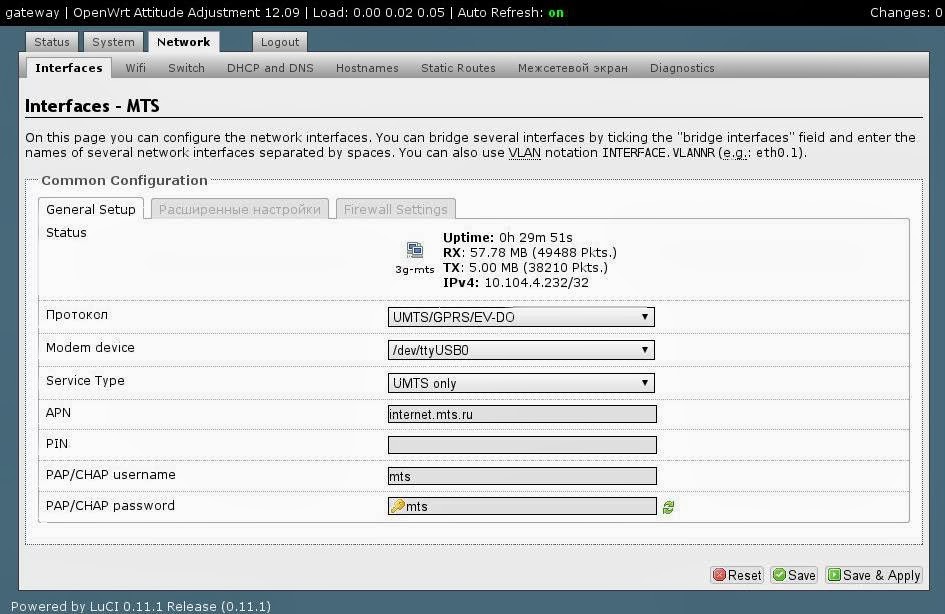Image resolution: width=945 pixels, height=614 pixels.
Task: Click the Common Configuration legend
Action: pos(124,180)
